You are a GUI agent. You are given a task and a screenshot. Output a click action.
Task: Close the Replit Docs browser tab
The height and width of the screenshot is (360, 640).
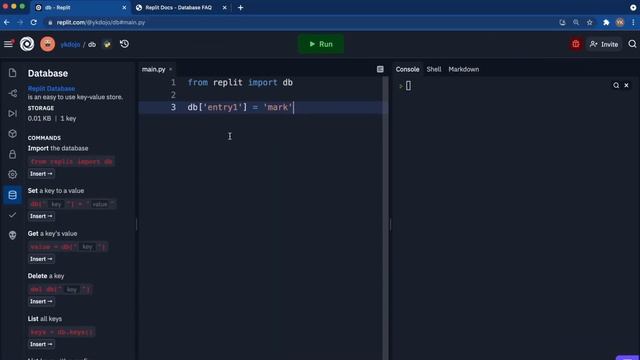224,7
